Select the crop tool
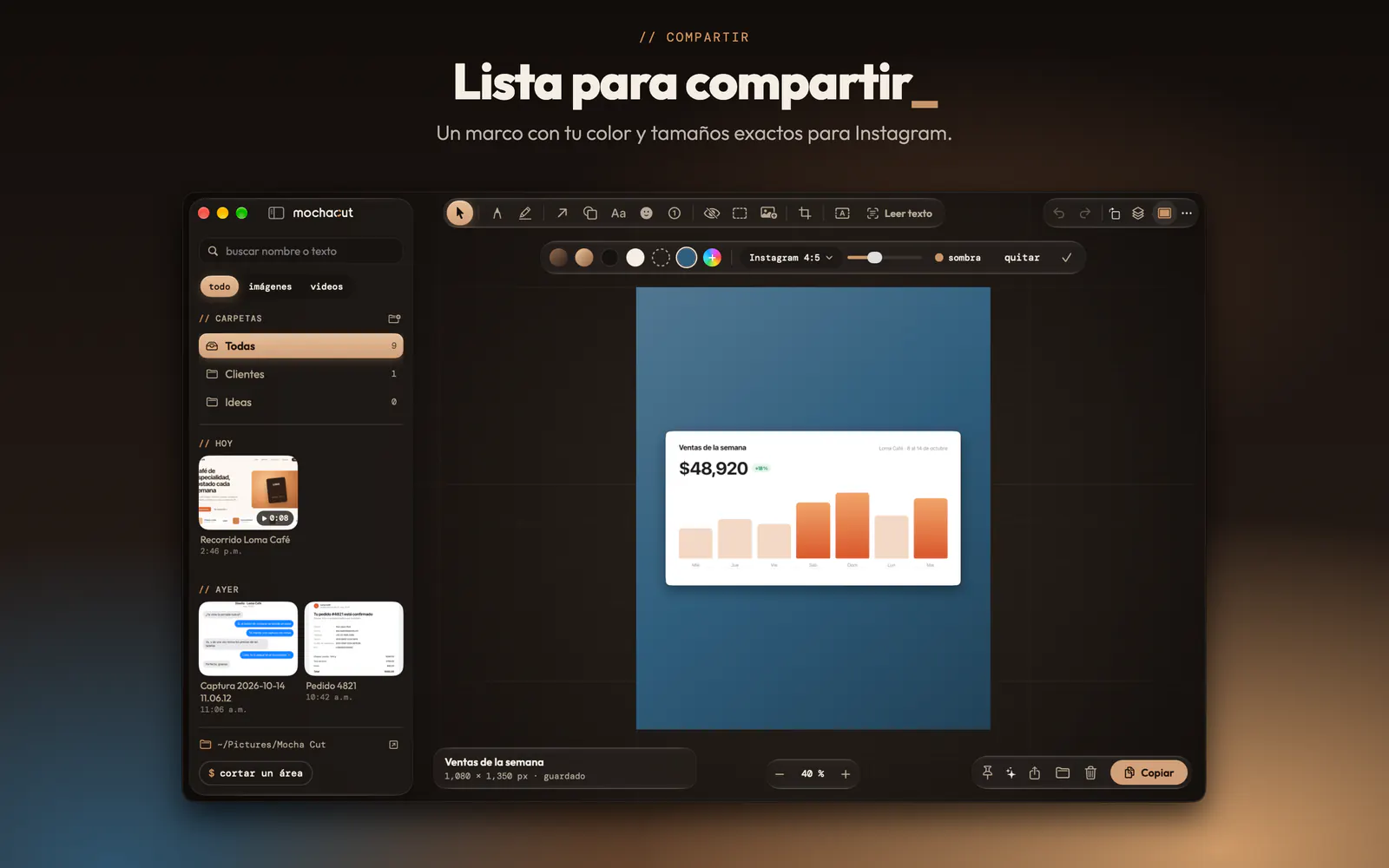The width and height of the screenshot is (1389, 868). click(805, 213)
